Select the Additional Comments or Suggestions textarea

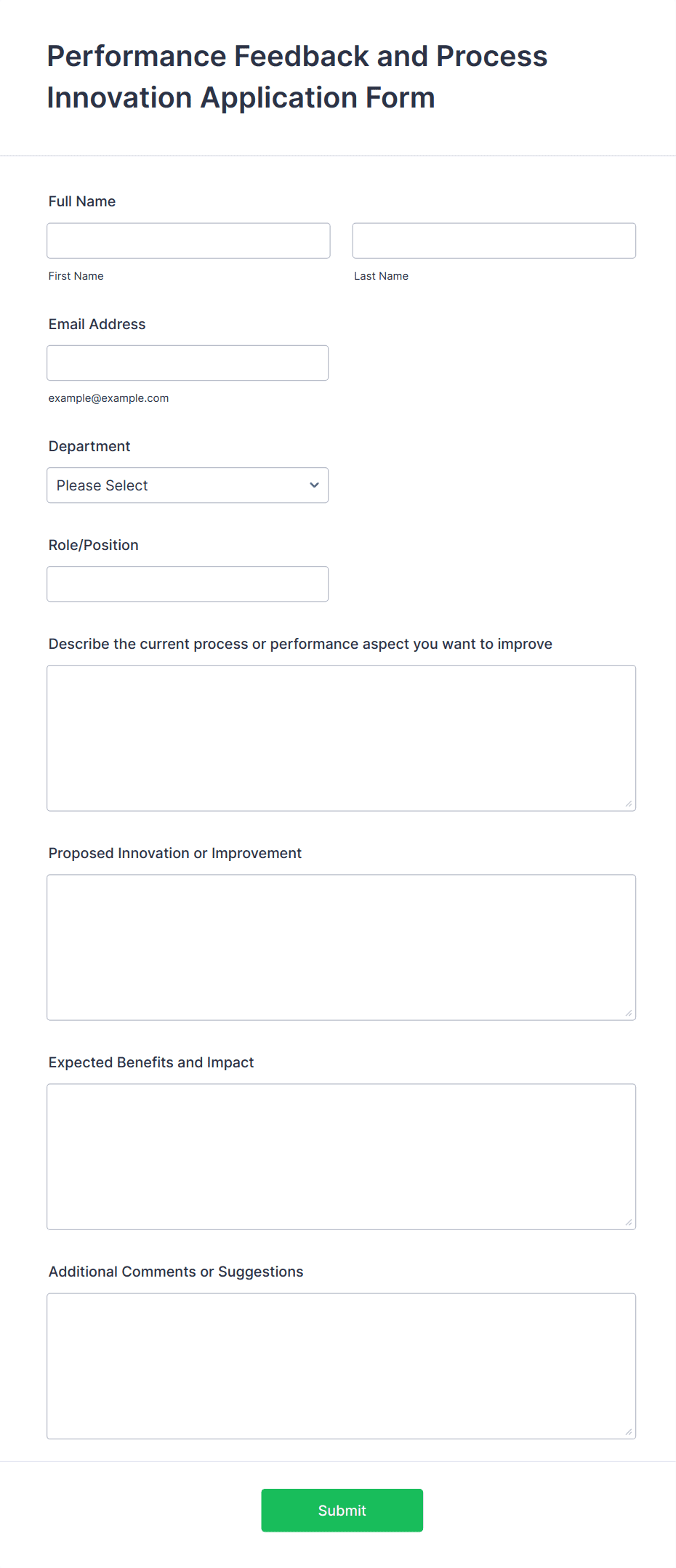point(341,1365)
